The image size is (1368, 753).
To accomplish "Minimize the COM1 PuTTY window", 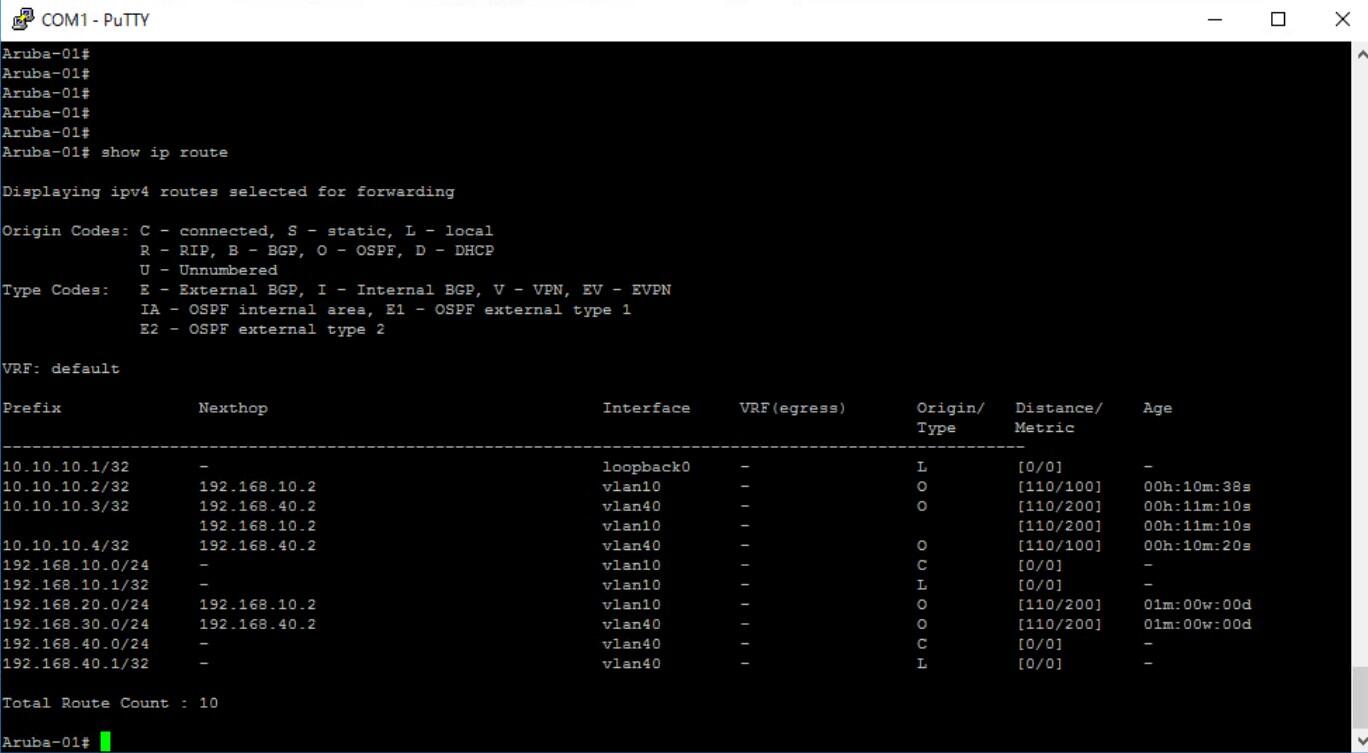I will [x=1214, y=19].
